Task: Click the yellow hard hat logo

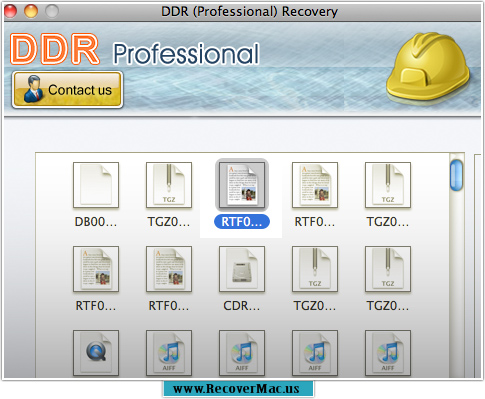Action: tap(429, 68)
